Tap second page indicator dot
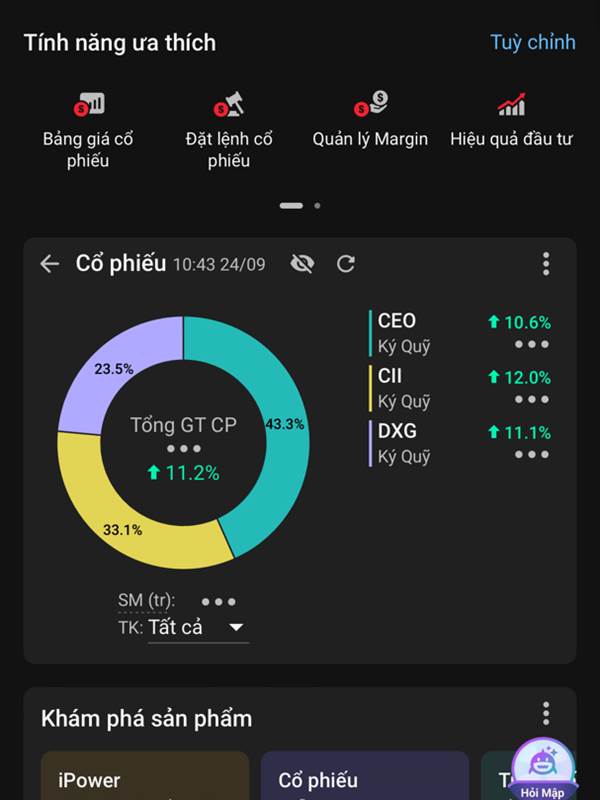 tap(317, 205)
